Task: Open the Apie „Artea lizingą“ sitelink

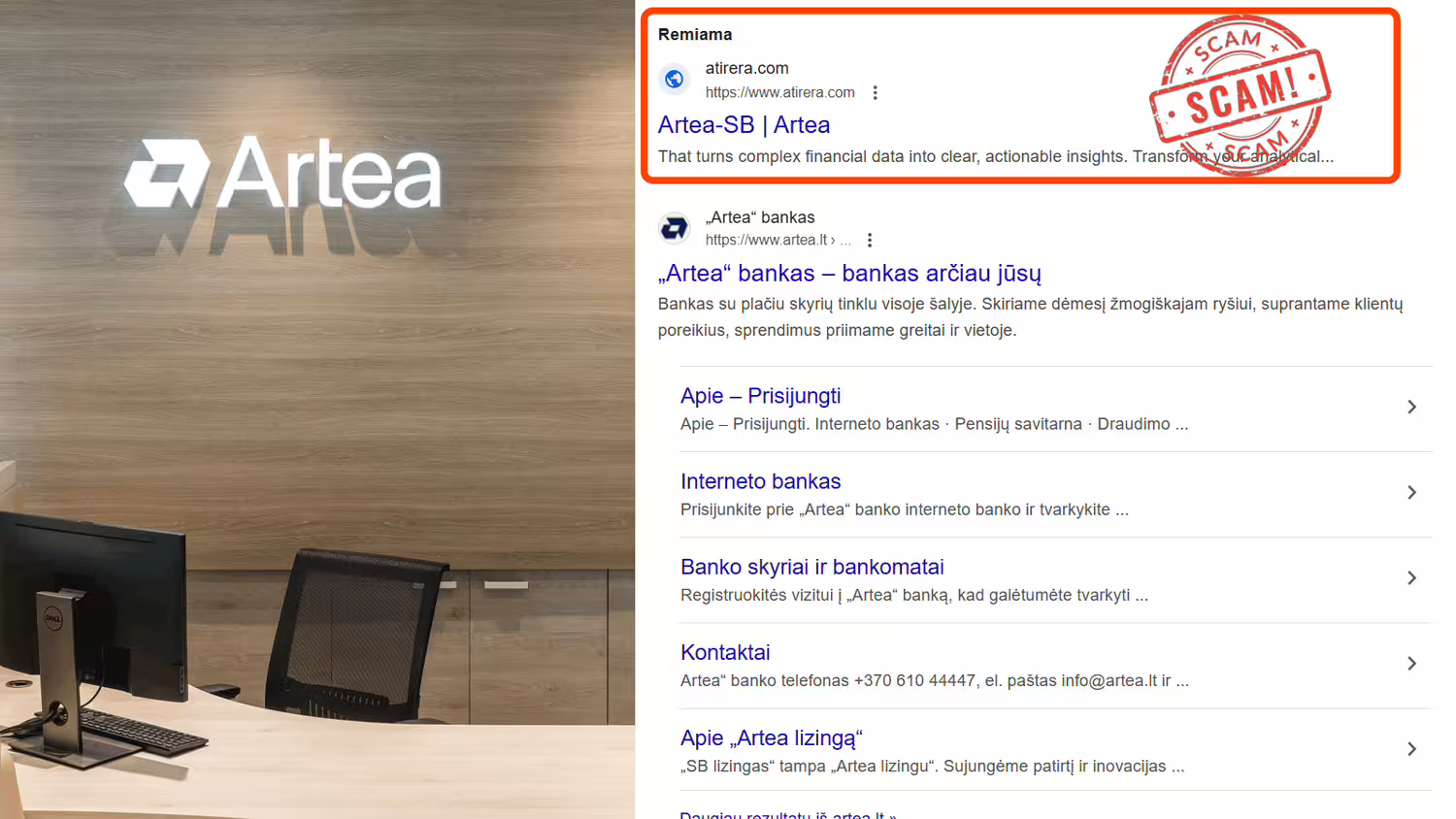Action: [x=771, y=738]
